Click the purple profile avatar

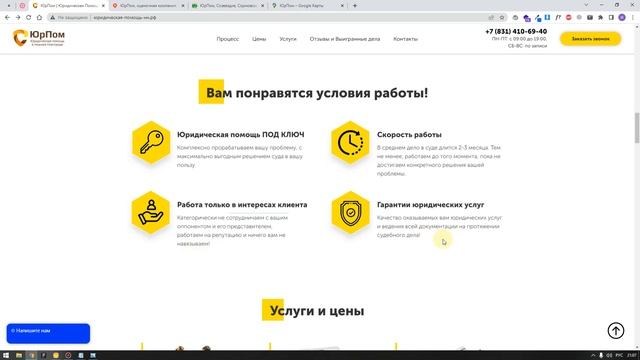coord(622,18)
